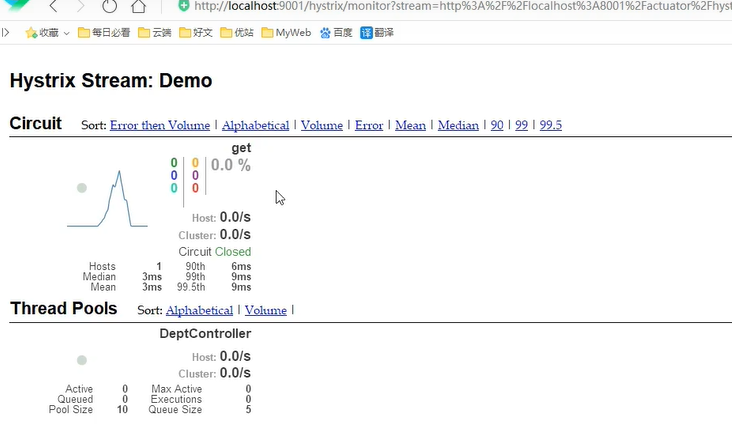Click the Circuit Closed status text
Viewport: 732px width, 443px height.
215,252
